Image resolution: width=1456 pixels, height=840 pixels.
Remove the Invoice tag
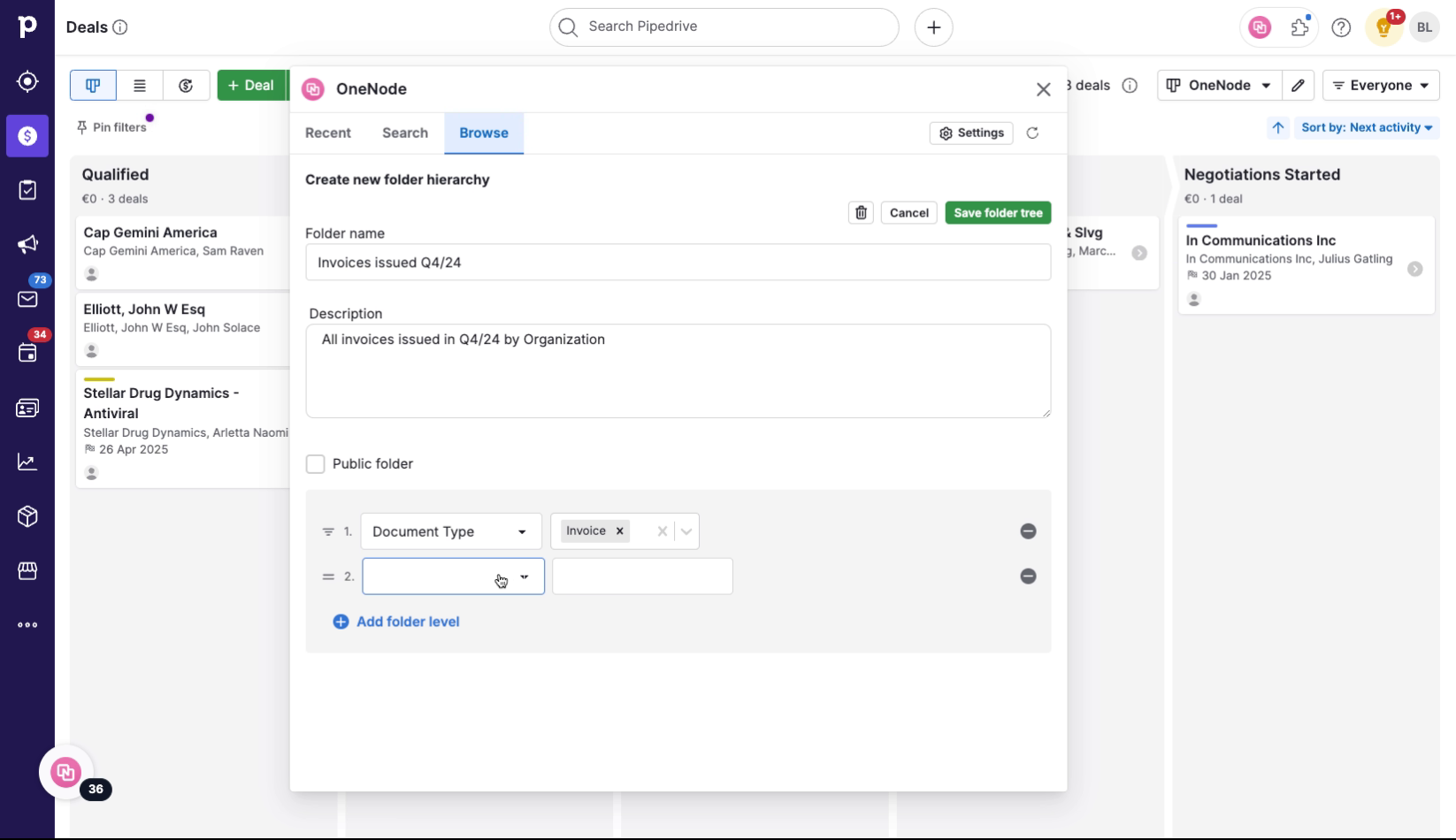click(x=620, y=531)
